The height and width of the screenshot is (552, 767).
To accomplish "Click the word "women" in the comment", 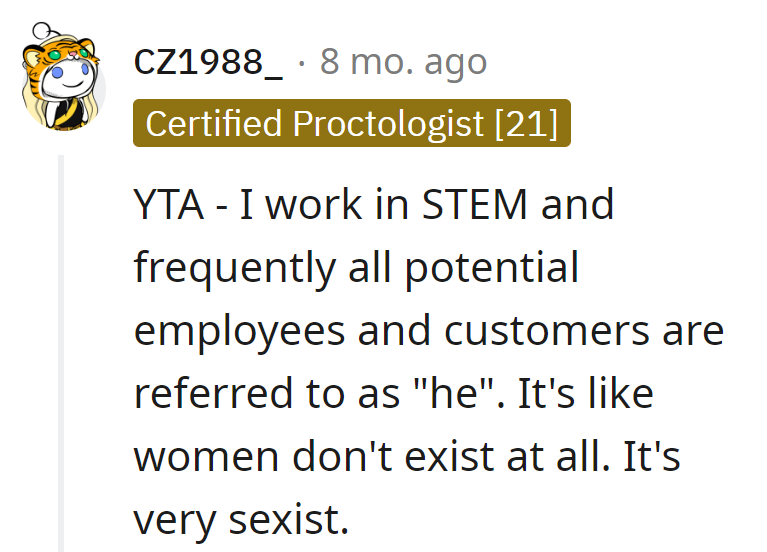I will coord(206,456).
